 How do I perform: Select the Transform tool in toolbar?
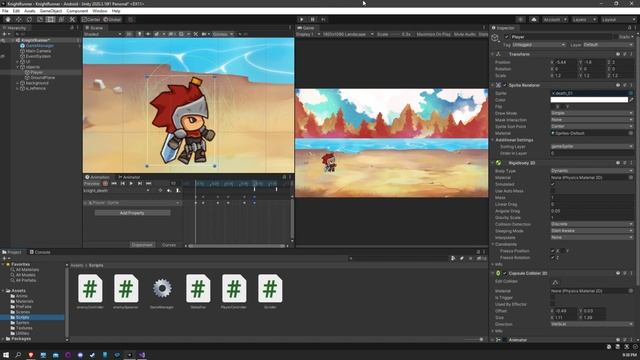tap(61, 20)
